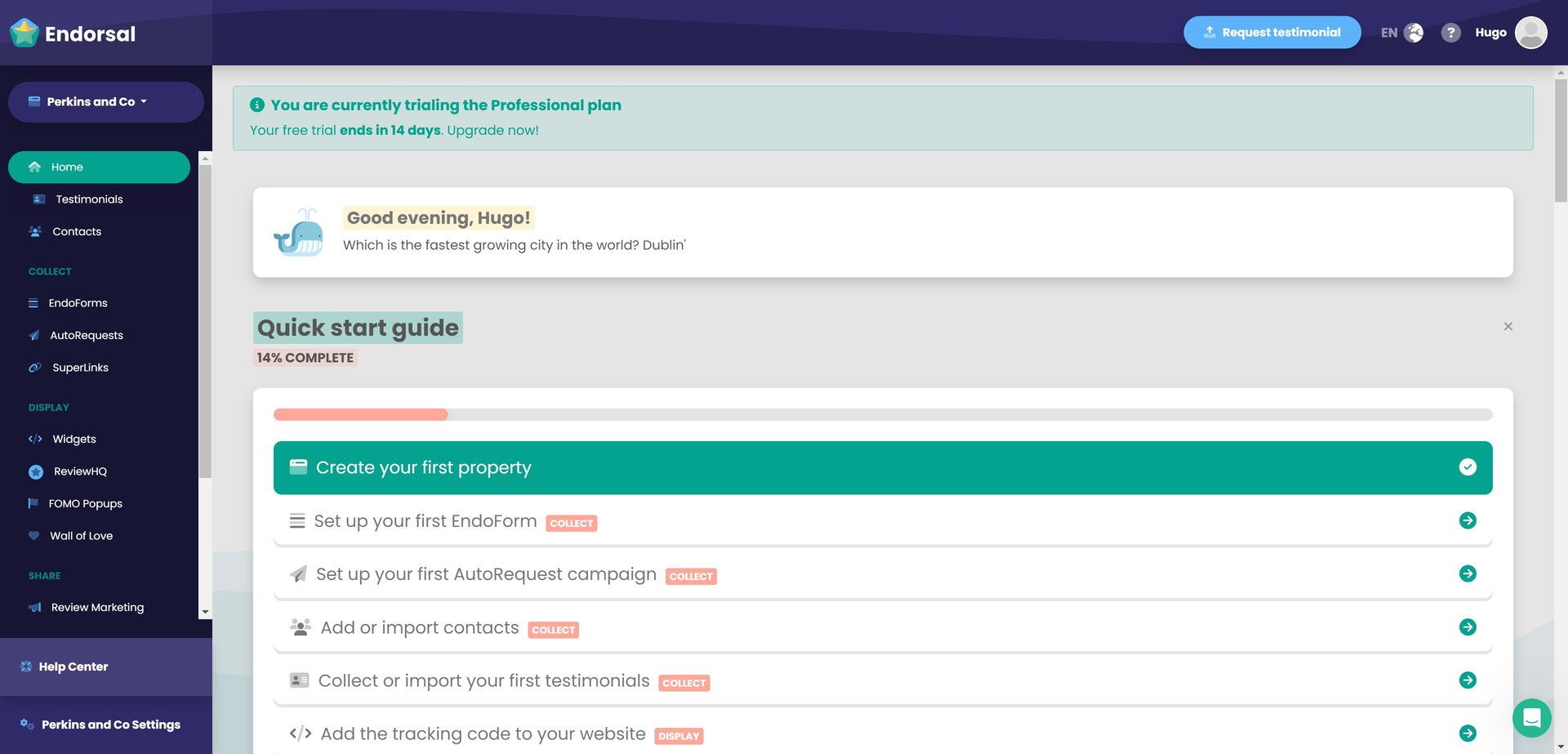Click the settings gears icon

(27, 725)
